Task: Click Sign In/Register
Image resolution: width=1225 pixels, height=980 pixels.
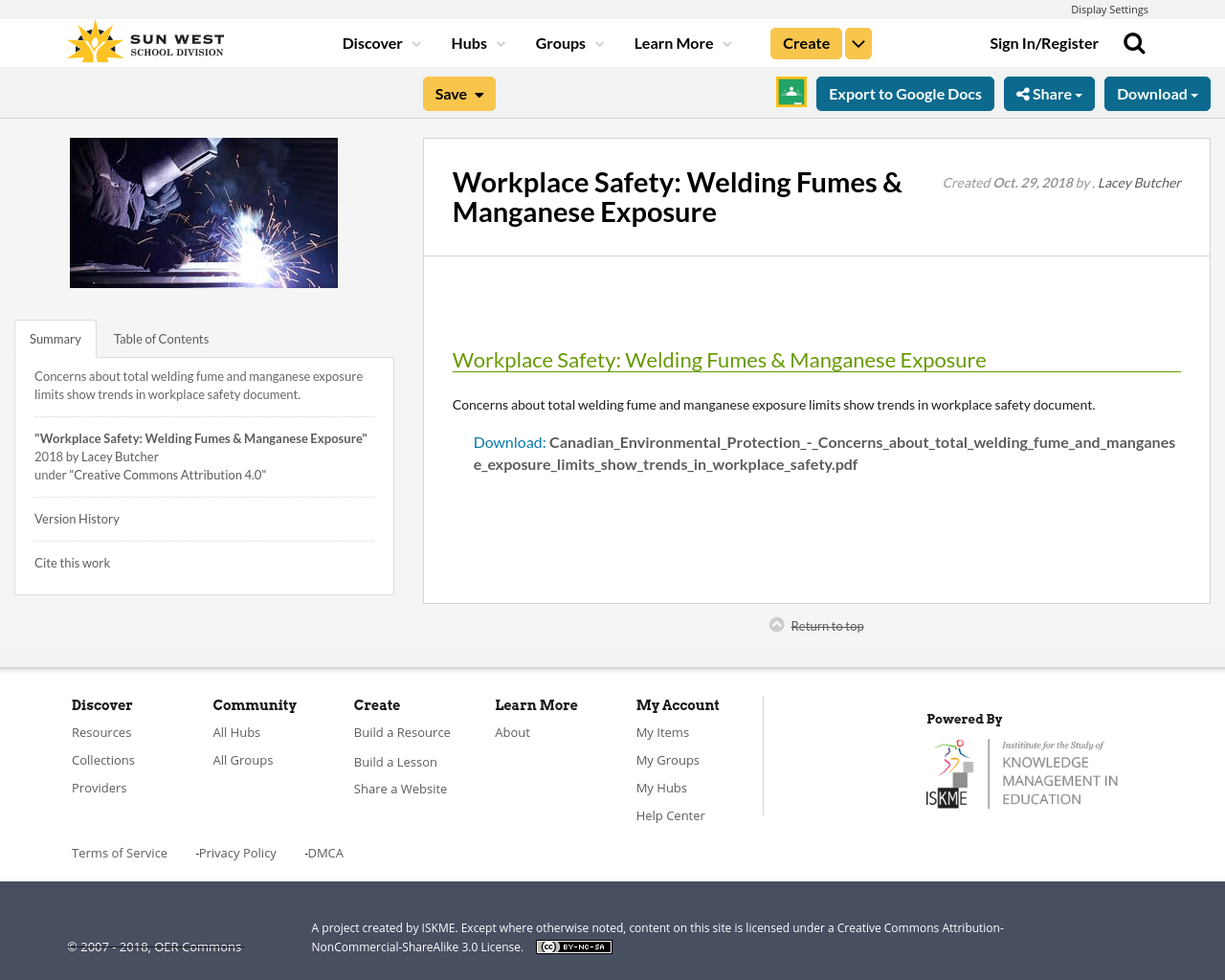Action: point(1043,42)
